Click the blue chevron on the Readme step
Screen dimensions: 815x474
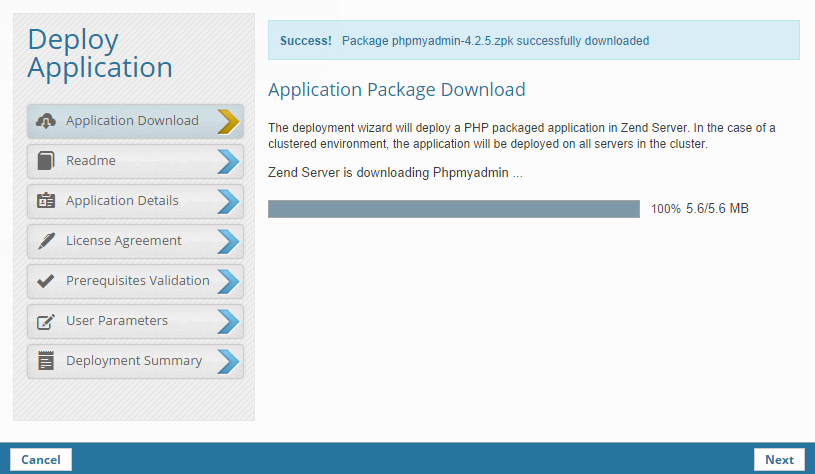(228, 161)
